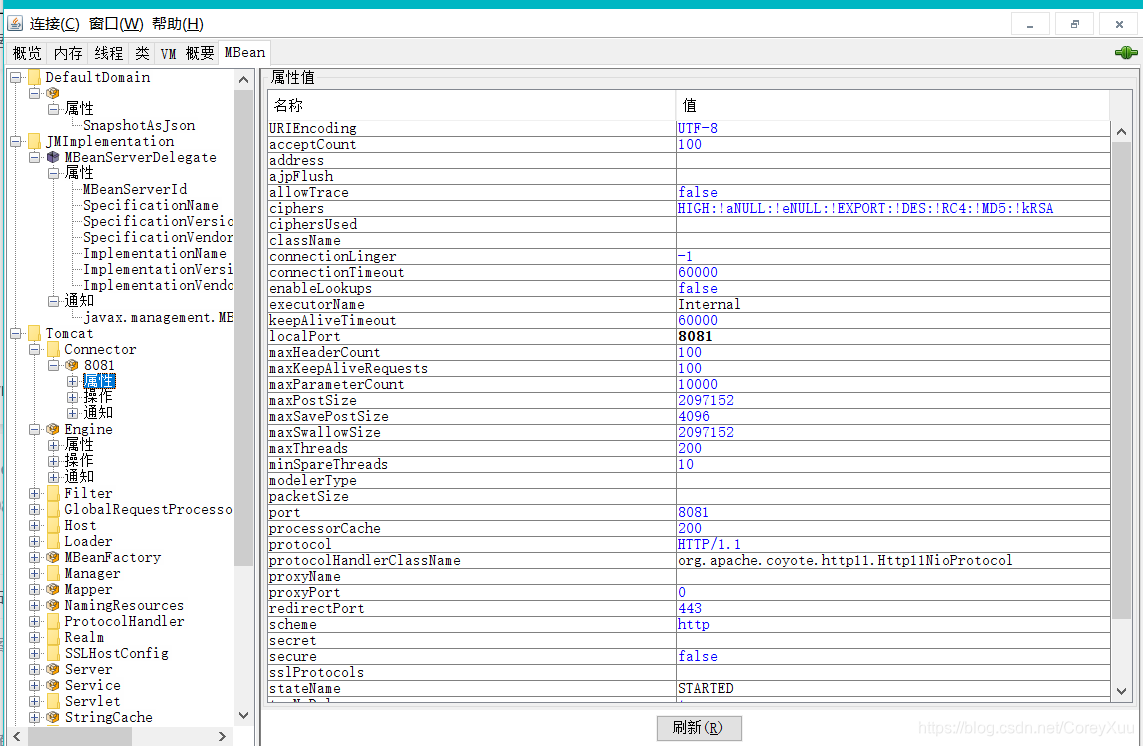Viewport: 1143px width, 746px height.
Task: Collapse the DefaultDomain tree node
Action: (x=15, y=77)
